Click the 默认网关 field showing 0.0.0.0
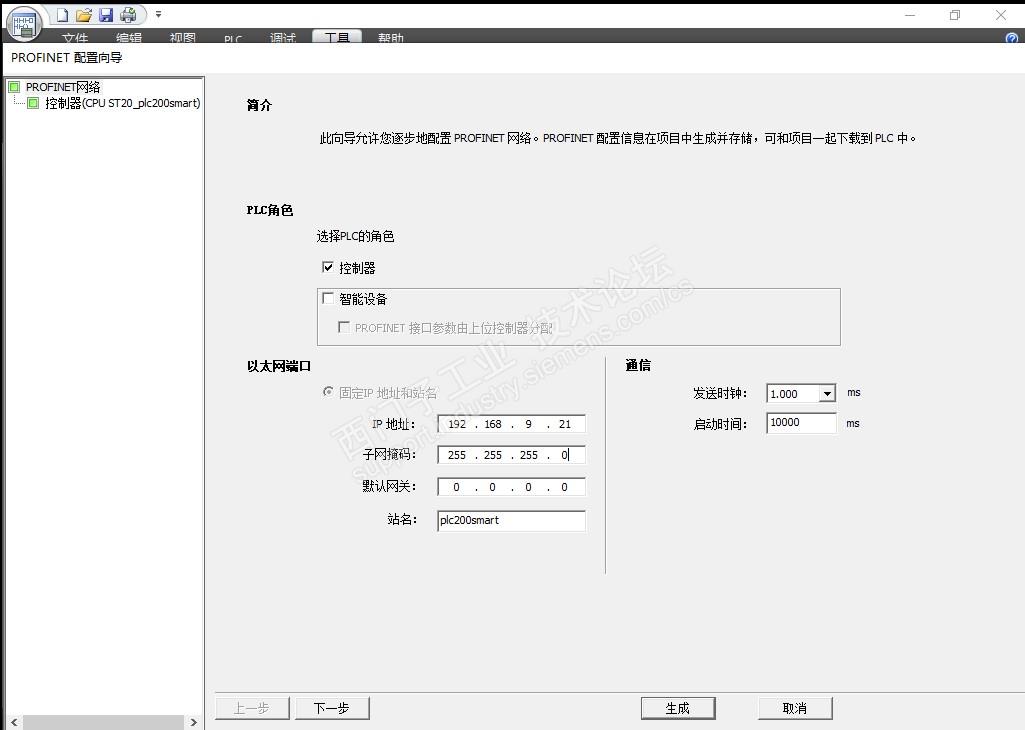The width and height of the screenshot is (1025, 730). click(511, 487)
